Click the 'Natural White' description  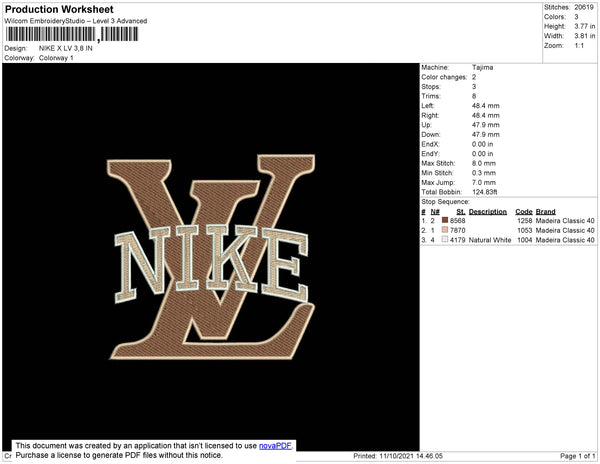tap(490, 240)
